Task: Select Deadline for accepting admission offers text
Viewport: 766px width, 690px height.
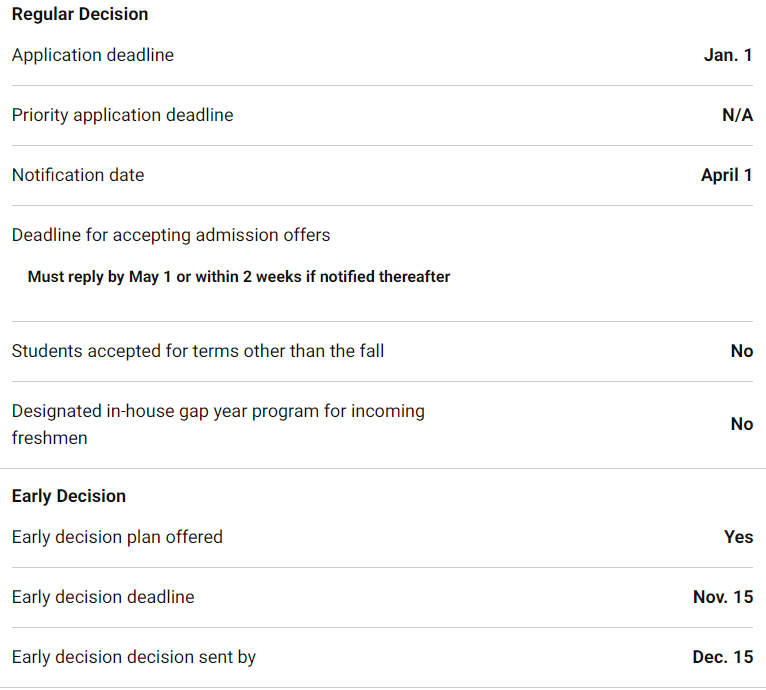Action: pos(171,235)
